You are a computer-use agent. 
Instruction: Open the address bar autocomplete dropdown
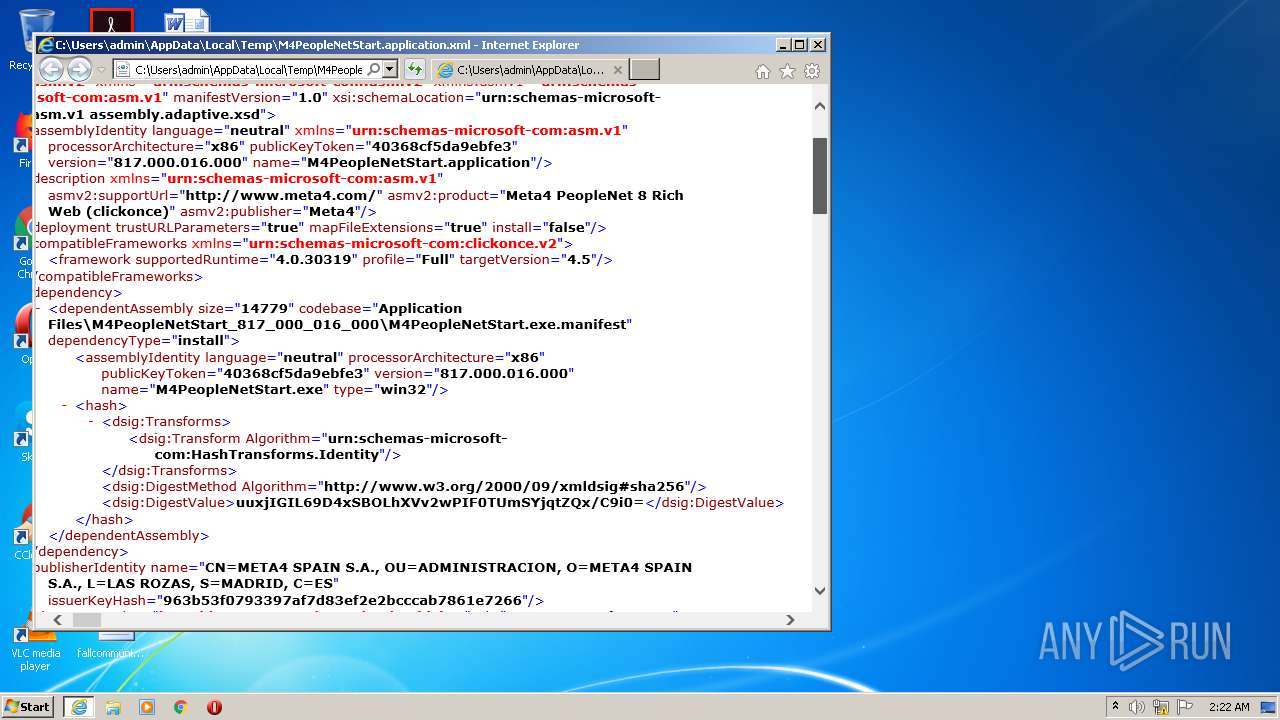(390, 70)
